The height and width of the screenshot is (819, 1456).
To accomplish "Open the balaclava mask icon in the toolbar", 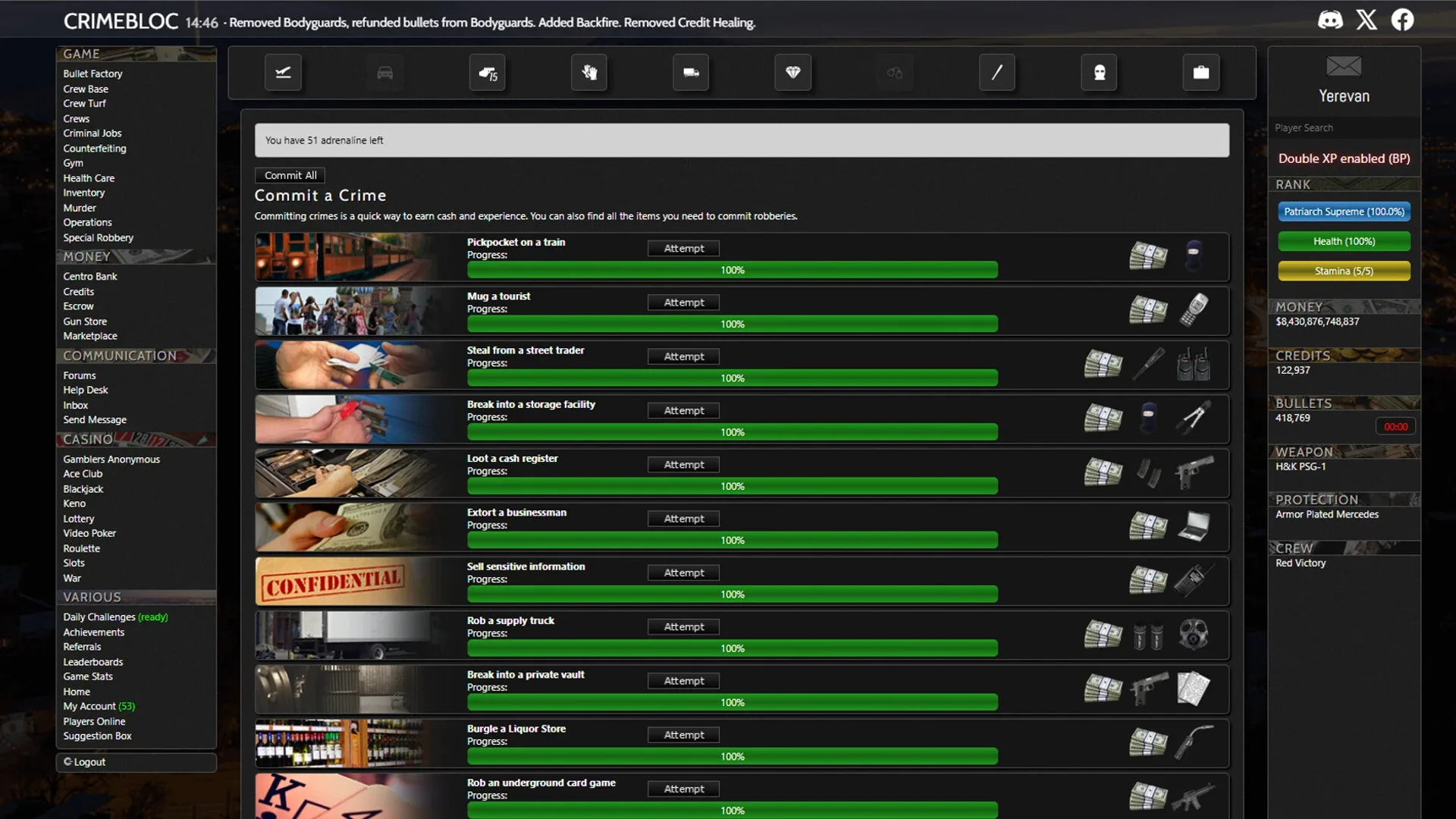I will point(1099,72).
